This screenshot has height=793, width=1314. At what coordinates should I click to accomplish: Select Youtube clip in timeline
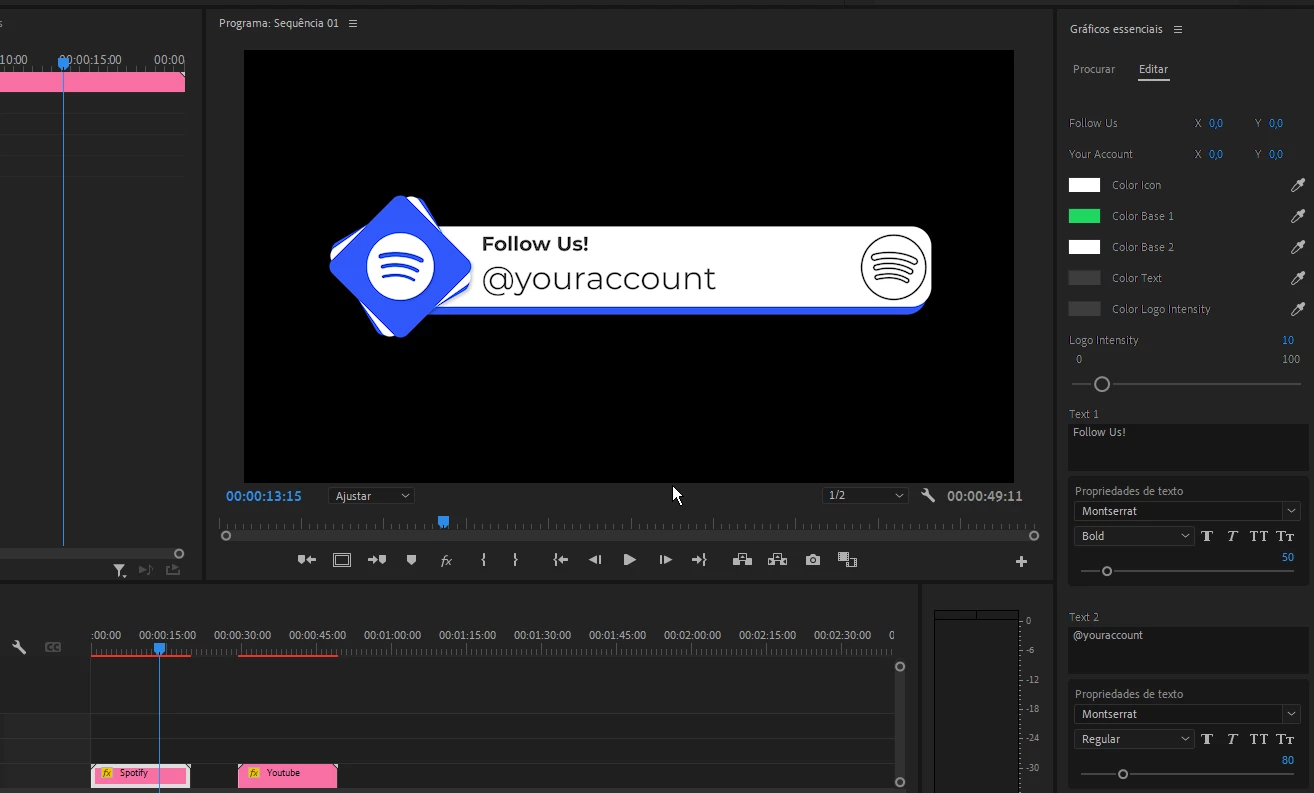coord(287,775)
